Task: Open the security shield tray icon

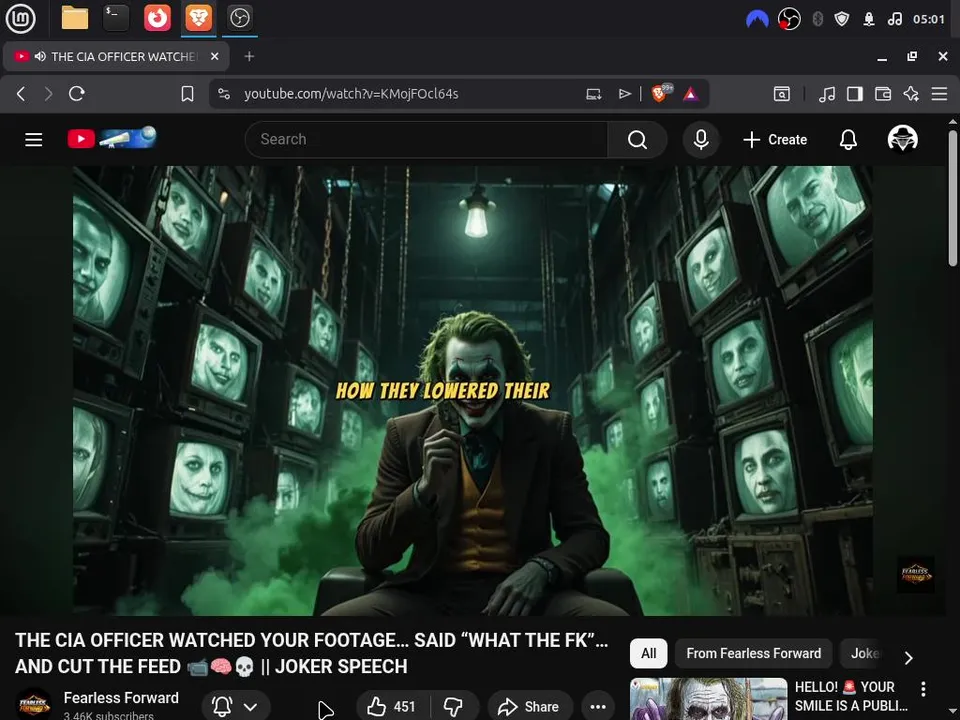Action: point(842,20)
